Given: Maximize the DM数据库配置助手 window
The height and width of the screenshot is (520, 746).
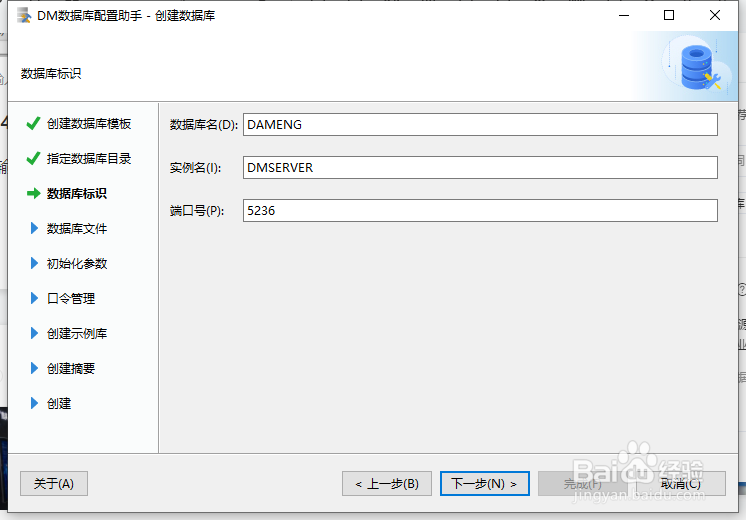Looking at the screenshot, I should point(669,16).
